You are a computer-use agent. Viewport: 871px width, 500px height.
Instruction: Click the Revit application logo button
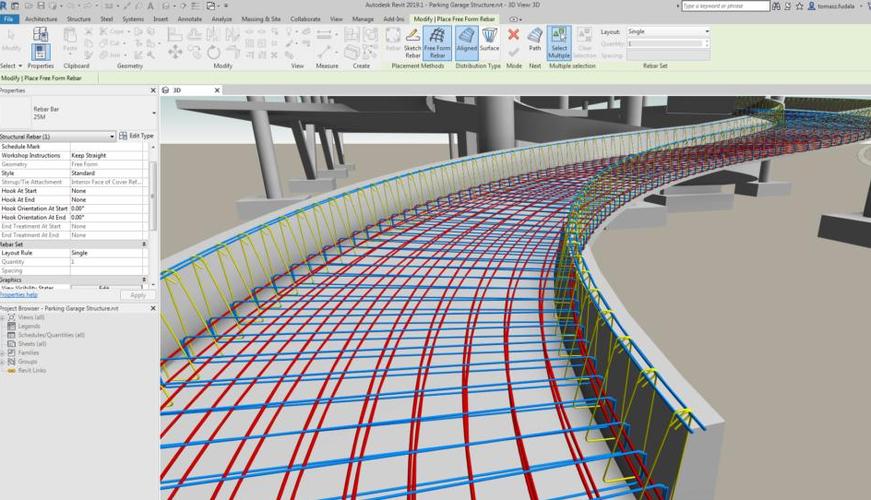tap(4, 6)
